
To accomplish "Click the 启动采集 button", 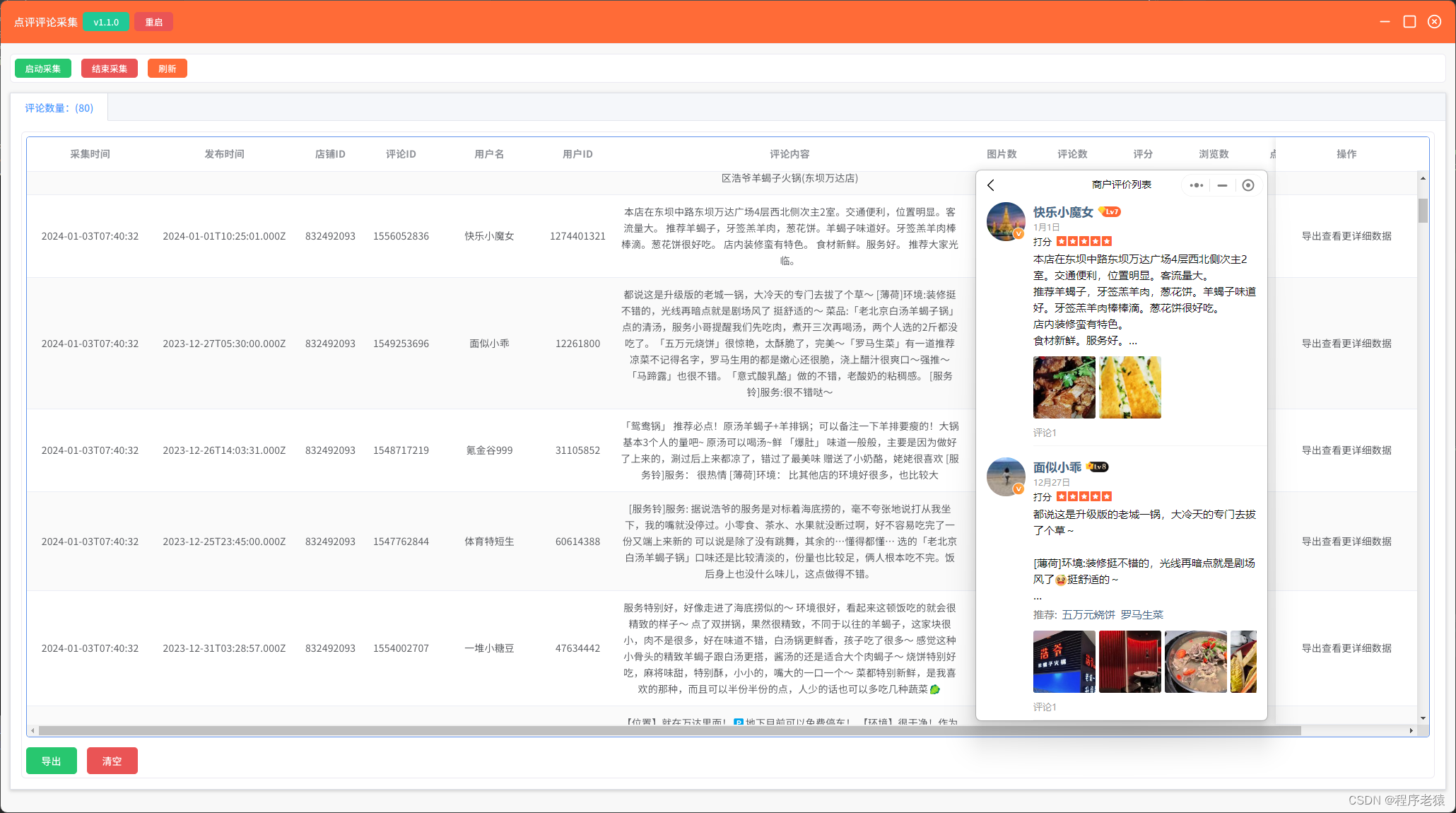I will click(43, 69).
